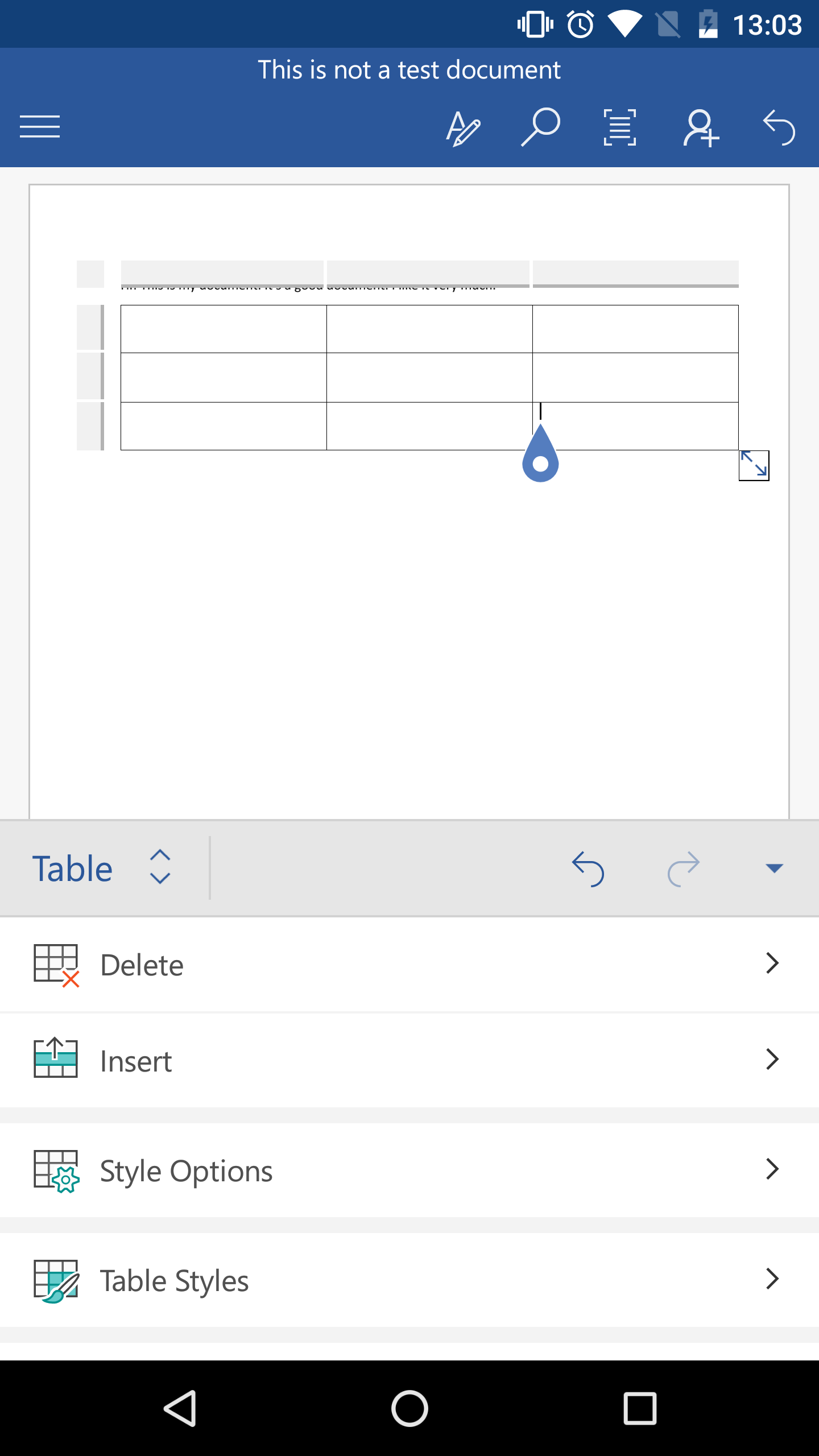Viewport: 819px width, 1456px height.
Task: Tap the greyed redo arrow
Action: coord(684,868)
